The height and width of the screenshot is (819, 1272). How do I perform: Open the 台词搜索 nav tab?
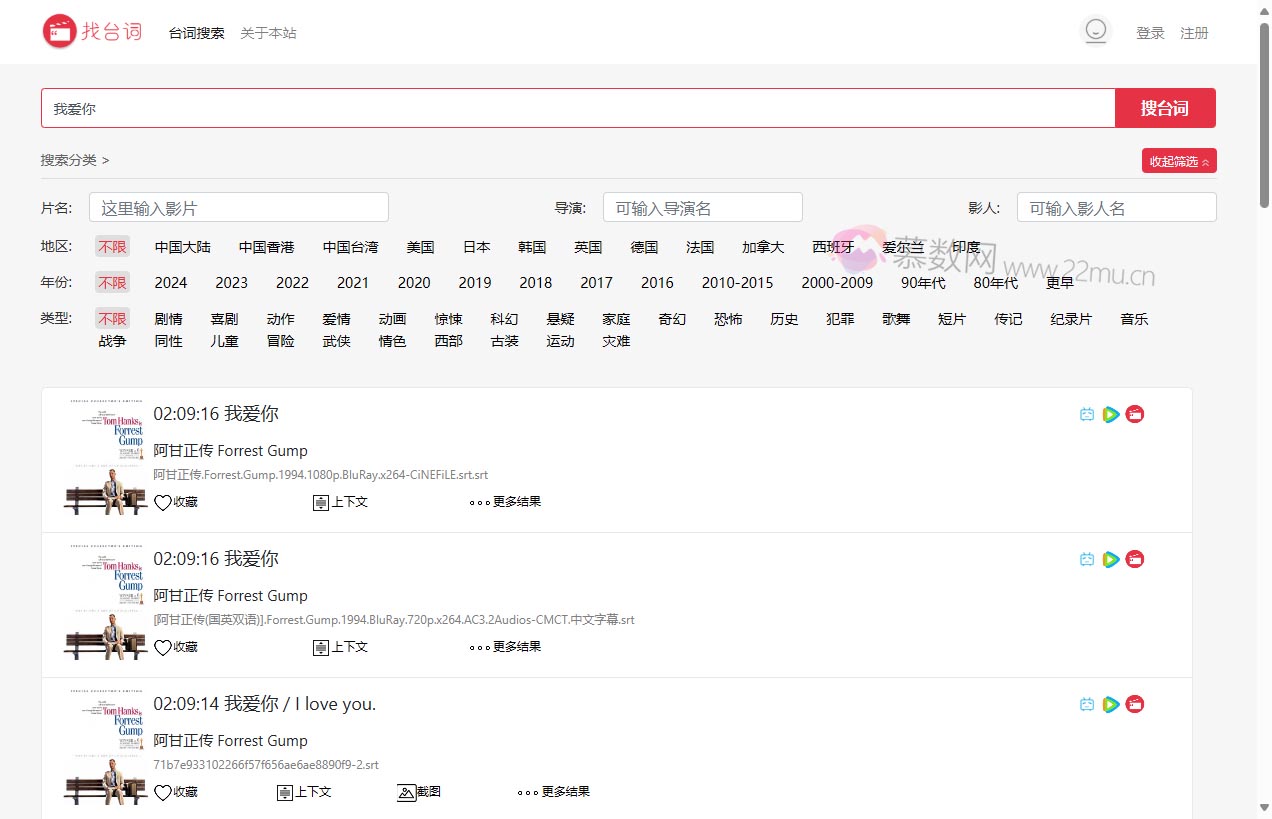pos(196,33)
